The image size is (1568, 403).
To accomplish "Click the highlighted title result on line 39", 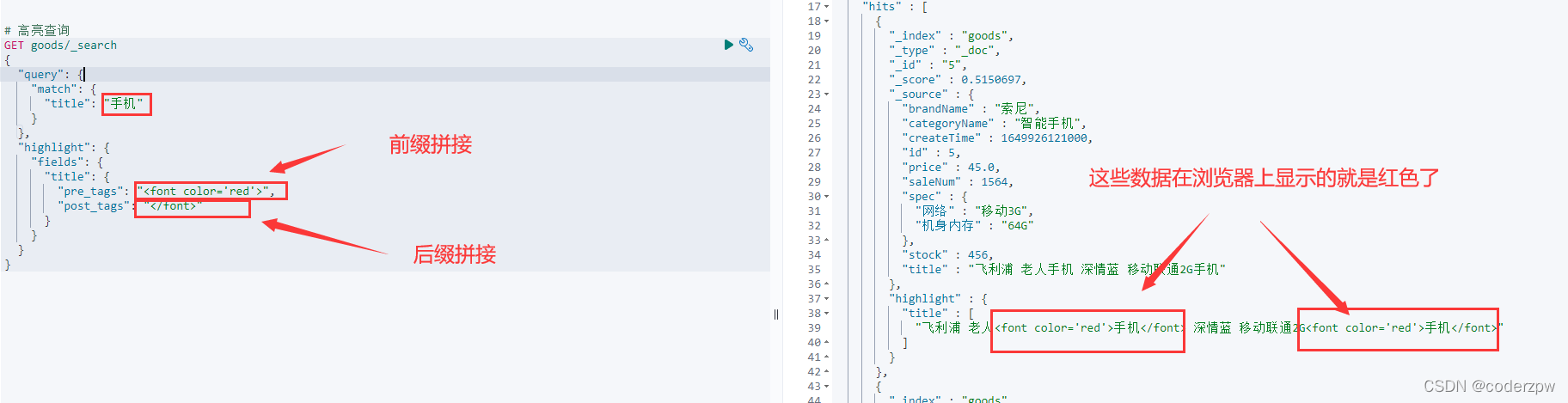I will [x=1210, y=328].
